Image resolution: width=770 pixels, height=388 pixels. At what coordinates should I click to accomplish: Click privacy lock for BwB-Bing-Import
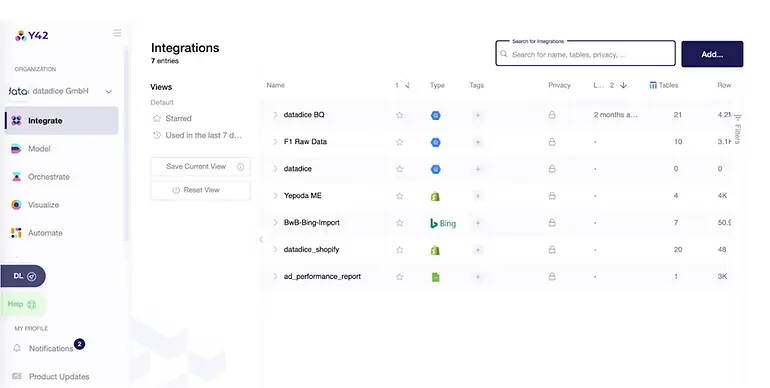pos(552,223)
